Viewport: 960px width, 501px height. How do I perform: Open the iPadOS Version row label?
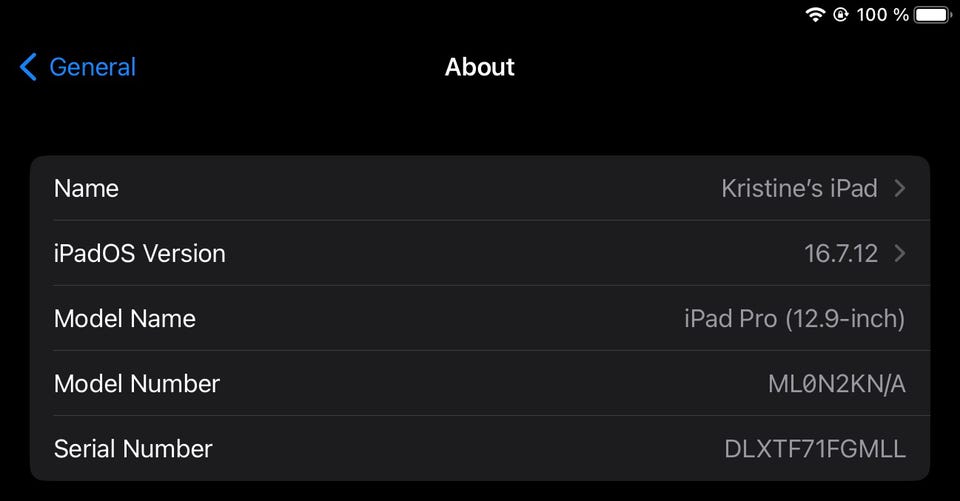(139, 253)
